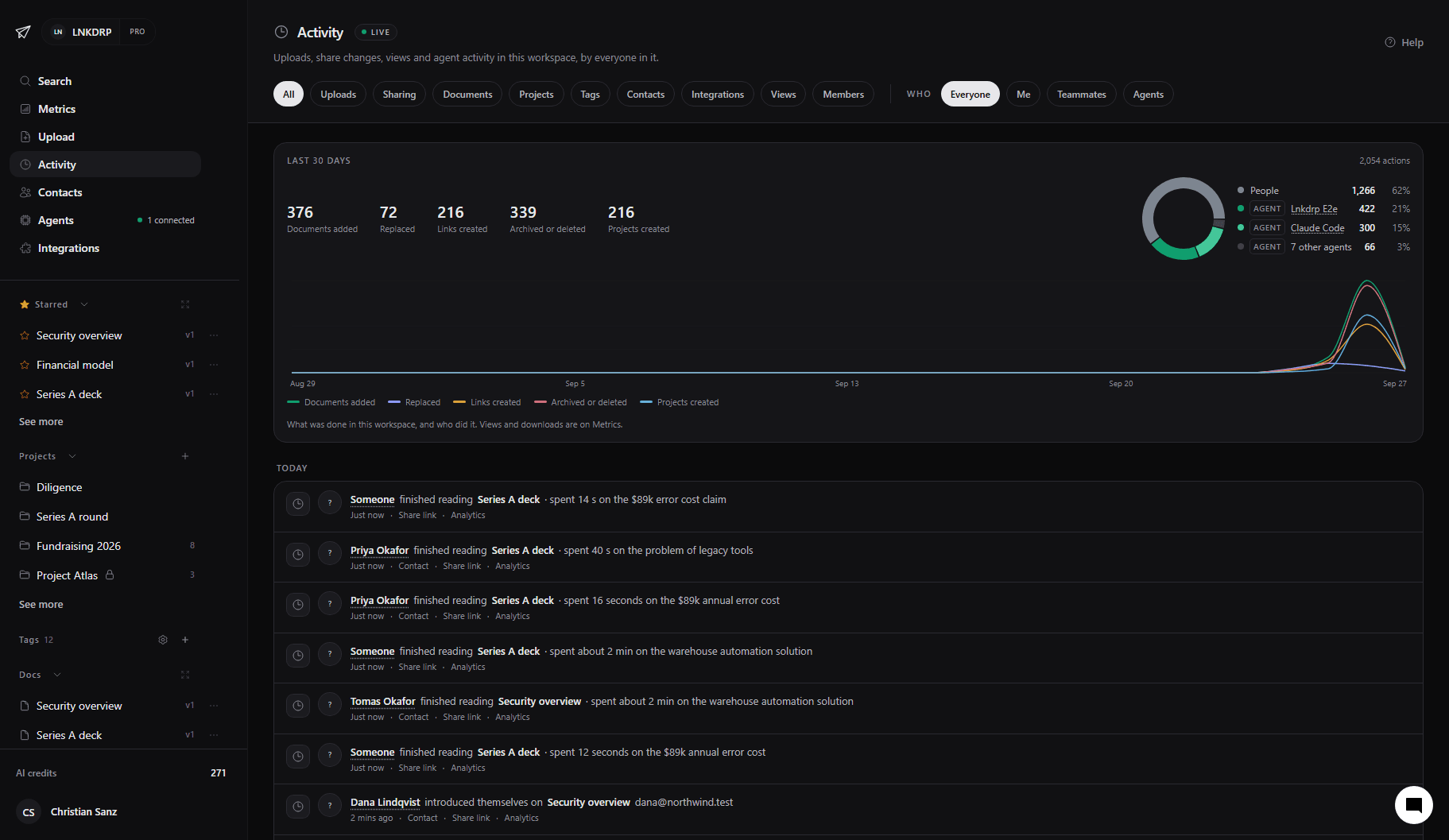The height and width of the screenshot is (840, 1449).
Task: Show activity from Everyone
Action: tap(971, 94)
